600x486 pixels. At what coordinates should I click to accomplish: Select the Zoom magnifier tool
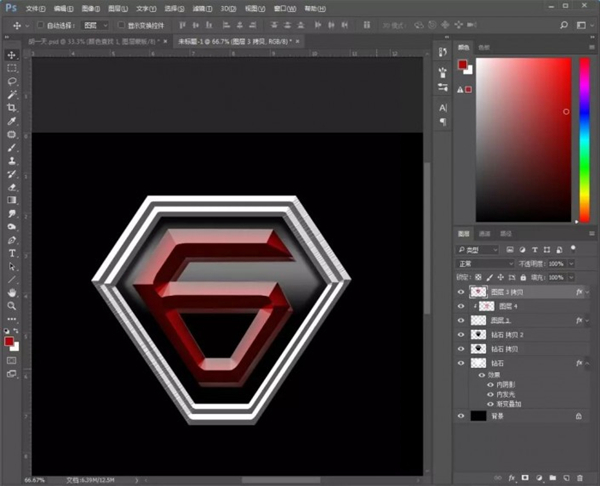(12, 305)
